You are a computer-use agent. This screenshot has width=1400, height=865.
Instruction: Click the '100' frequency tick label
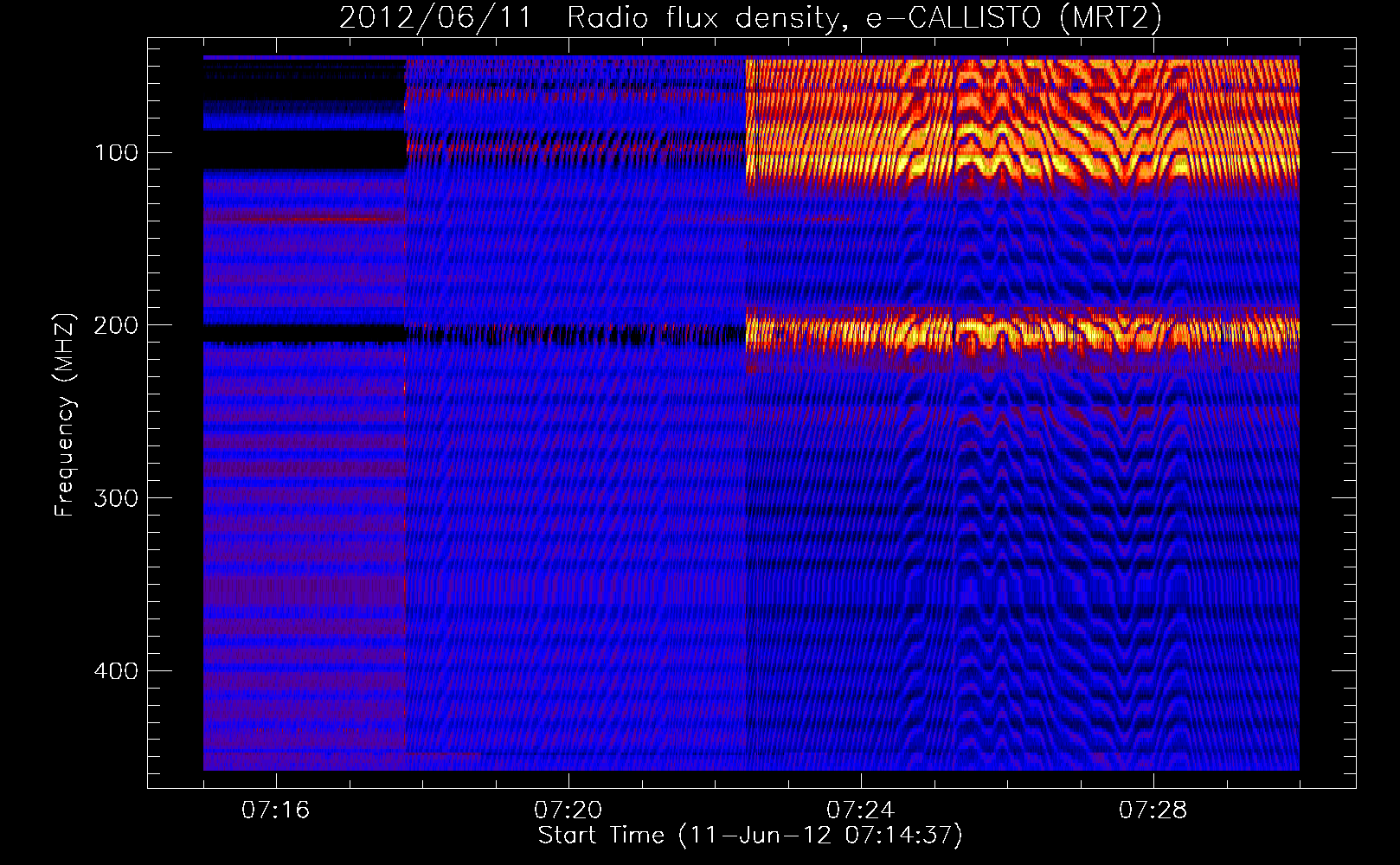pyautogui.click(x=116, y=153)
